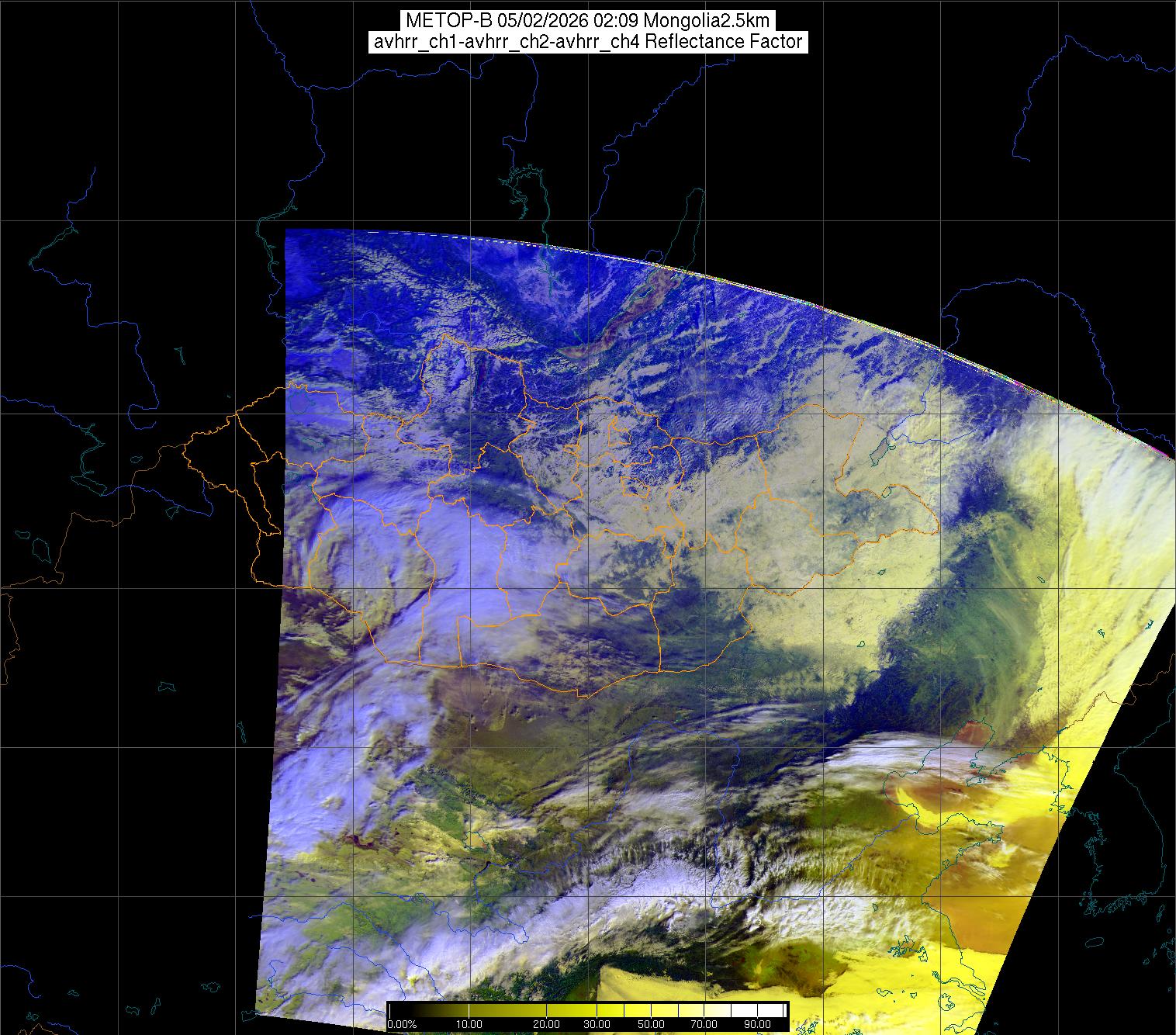Click the "avhrr_ch1-avhrr_ch2-avhrr_ch4 Reflectance Factor" subtitle
This screenshot has height=1035, width=1176.
pos(588,42)
